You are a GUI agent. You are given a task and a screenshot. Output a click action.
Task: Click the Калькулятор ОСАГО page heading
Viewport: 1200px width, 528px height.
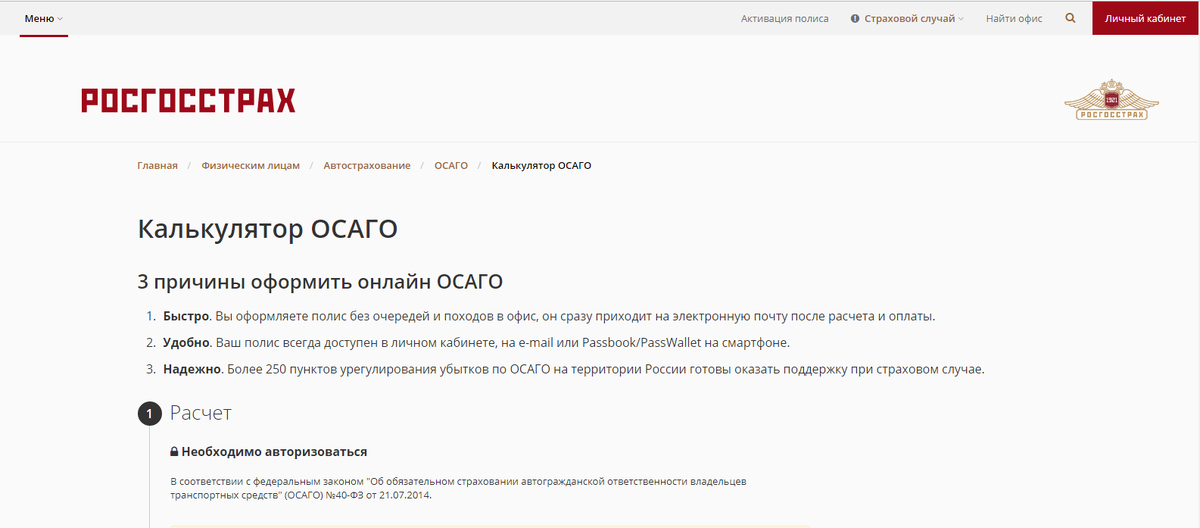point(268,228)
